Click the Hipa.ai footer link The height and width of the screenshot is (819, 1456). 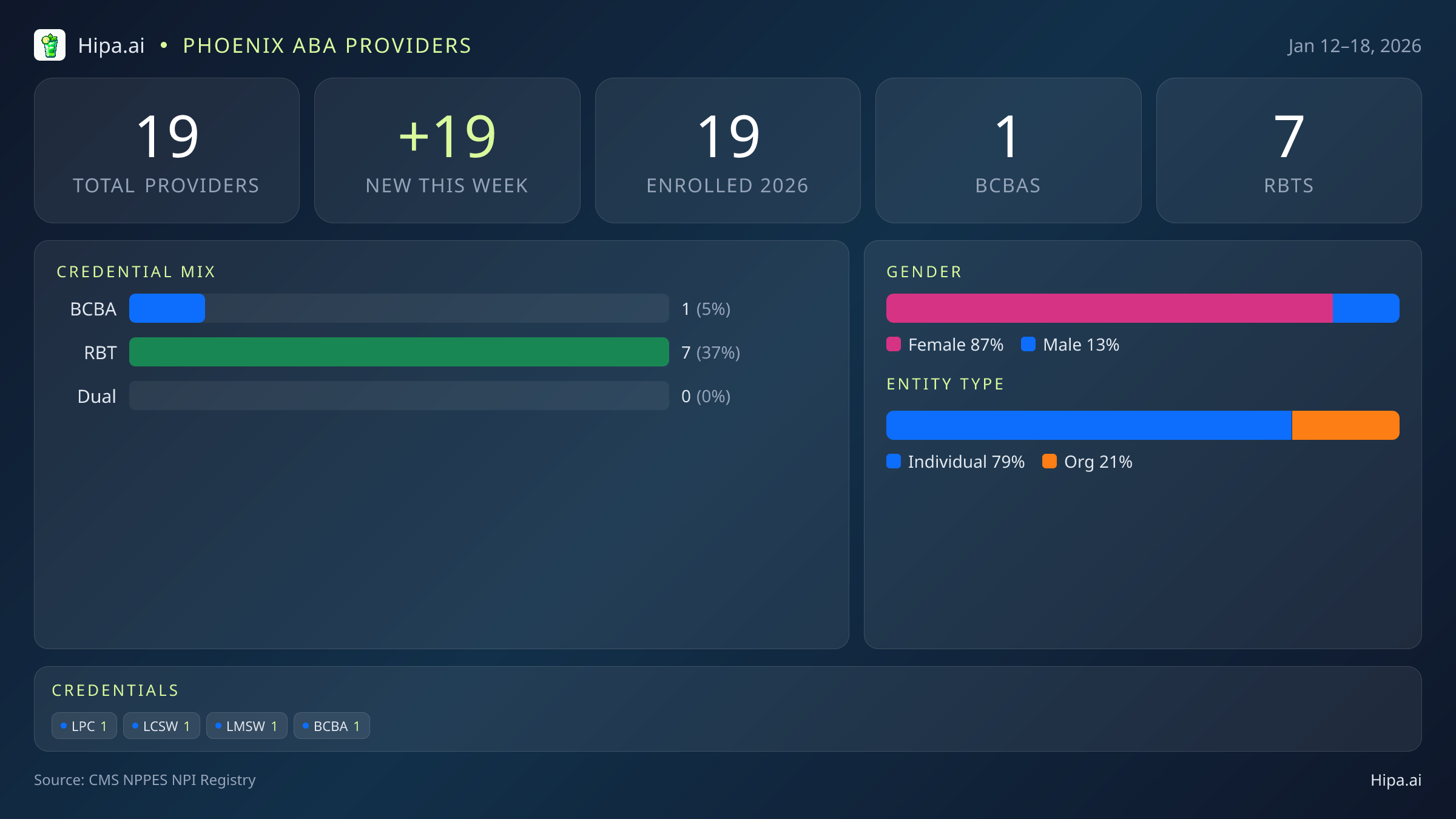(1395, 780)
